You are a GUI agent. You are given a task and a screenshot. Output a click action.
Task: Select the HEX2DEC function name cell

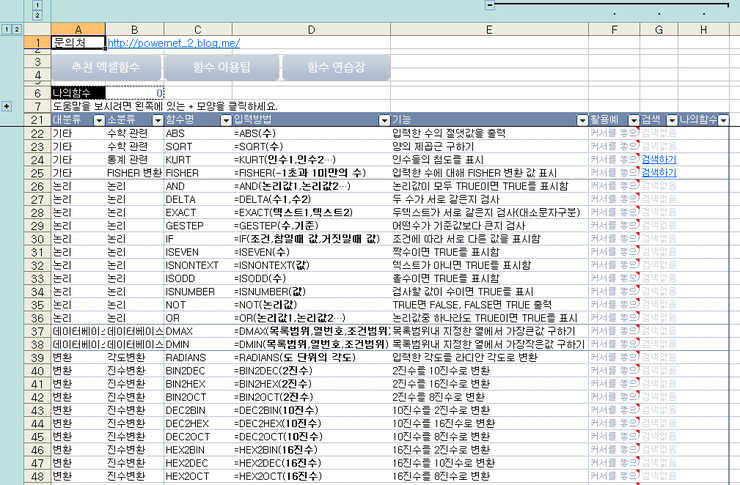(x=198, y=463)
